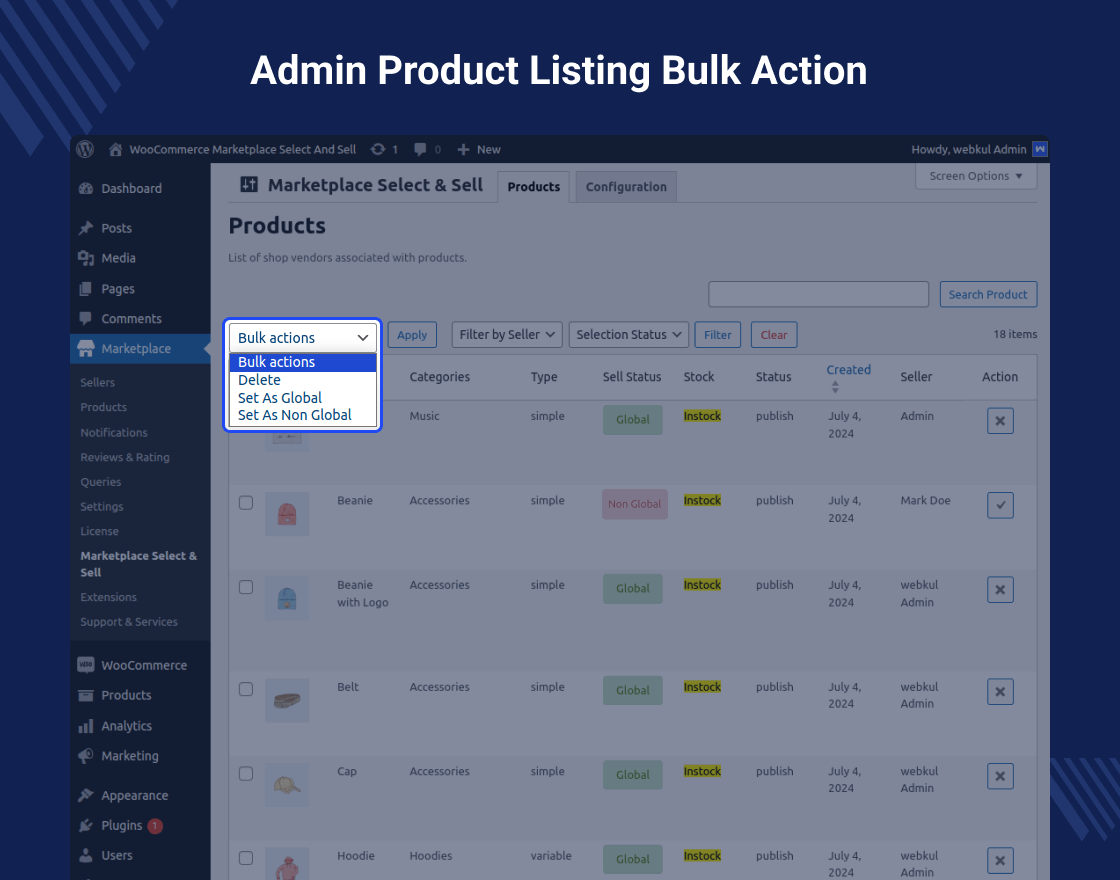Image resolution: width=1120 pixels, height=880 pixels.
Task: Click the Media icon in sidebar
Action: [x=86, y=258]
